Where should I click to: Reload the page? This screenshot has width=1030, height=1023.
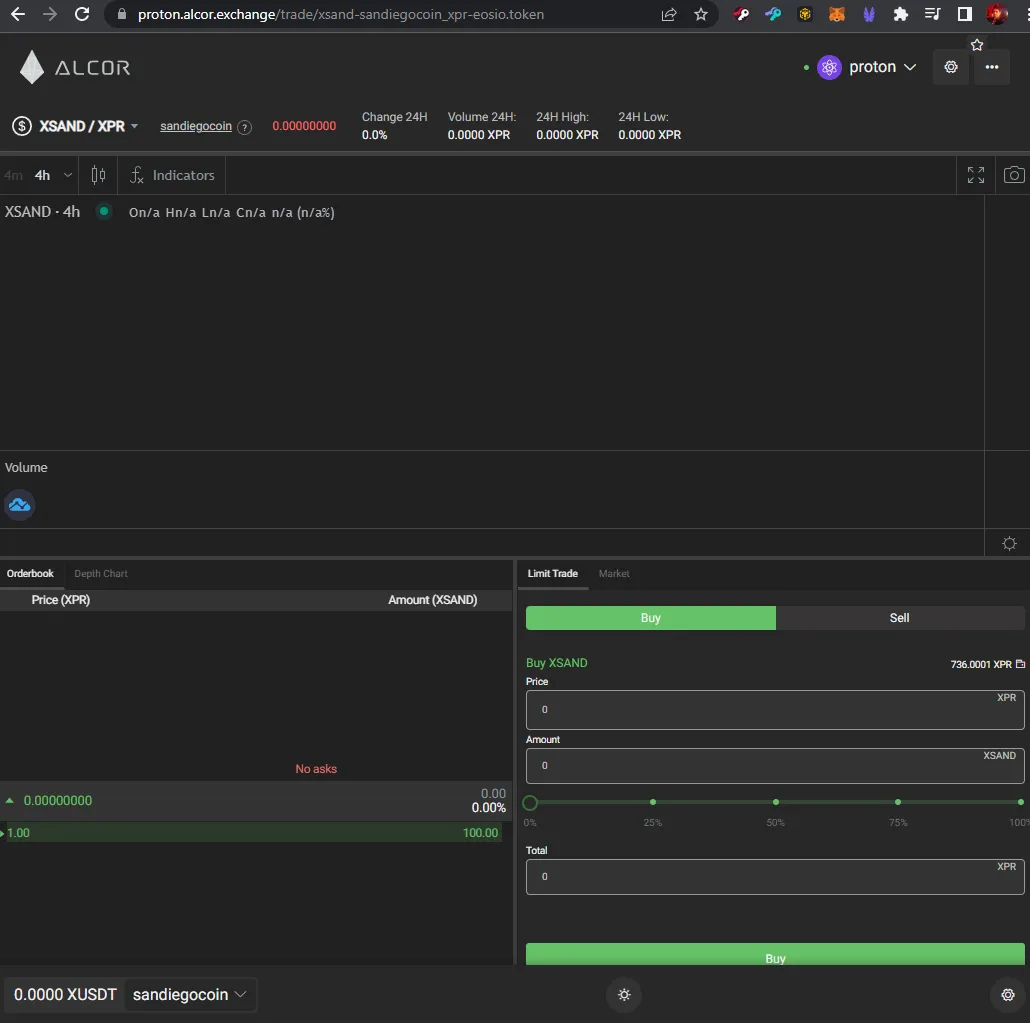pos(82,14)
